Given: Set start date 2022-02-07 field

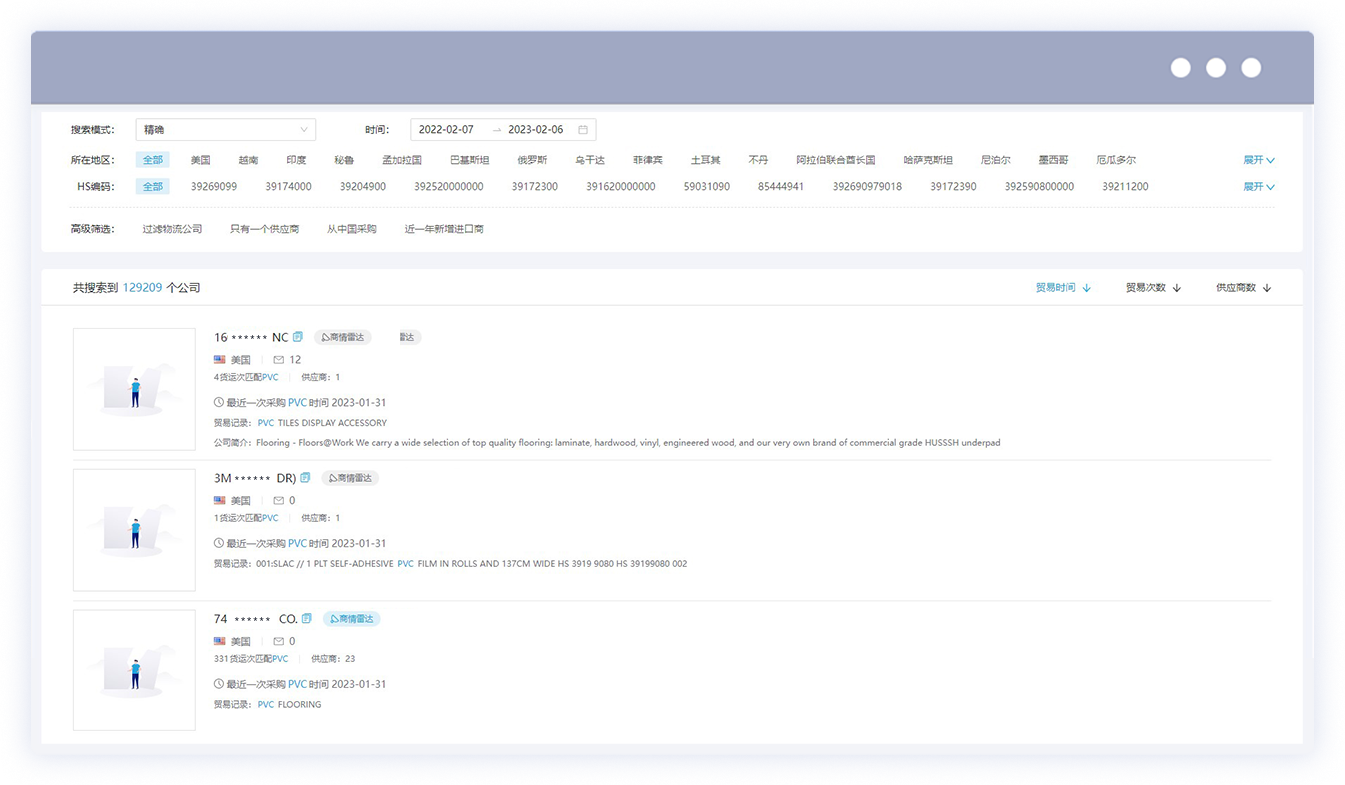Looking at the screenshot, I should pos(446,129).
